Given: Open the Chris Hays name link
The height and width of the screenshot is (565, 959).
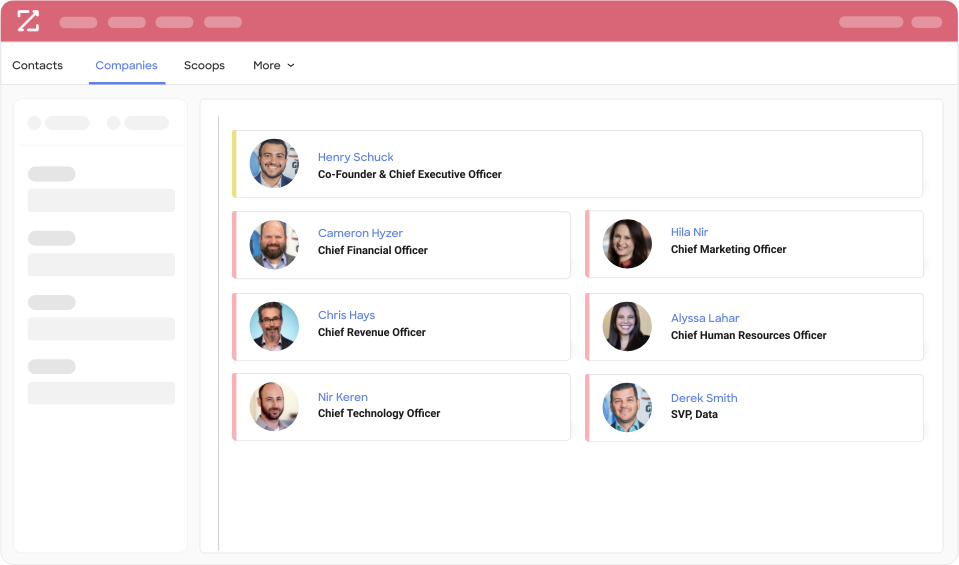Looking at the screenshot, I should click(346, 315).
